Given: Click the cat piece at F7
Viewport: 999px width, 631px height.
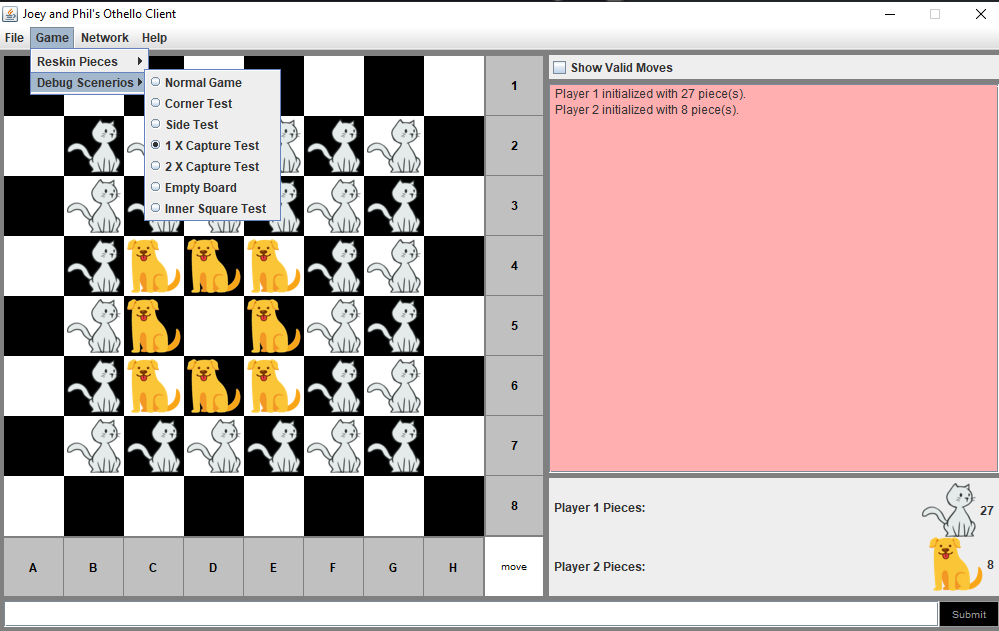Looking at the screenshot, I should pos(333,445).
